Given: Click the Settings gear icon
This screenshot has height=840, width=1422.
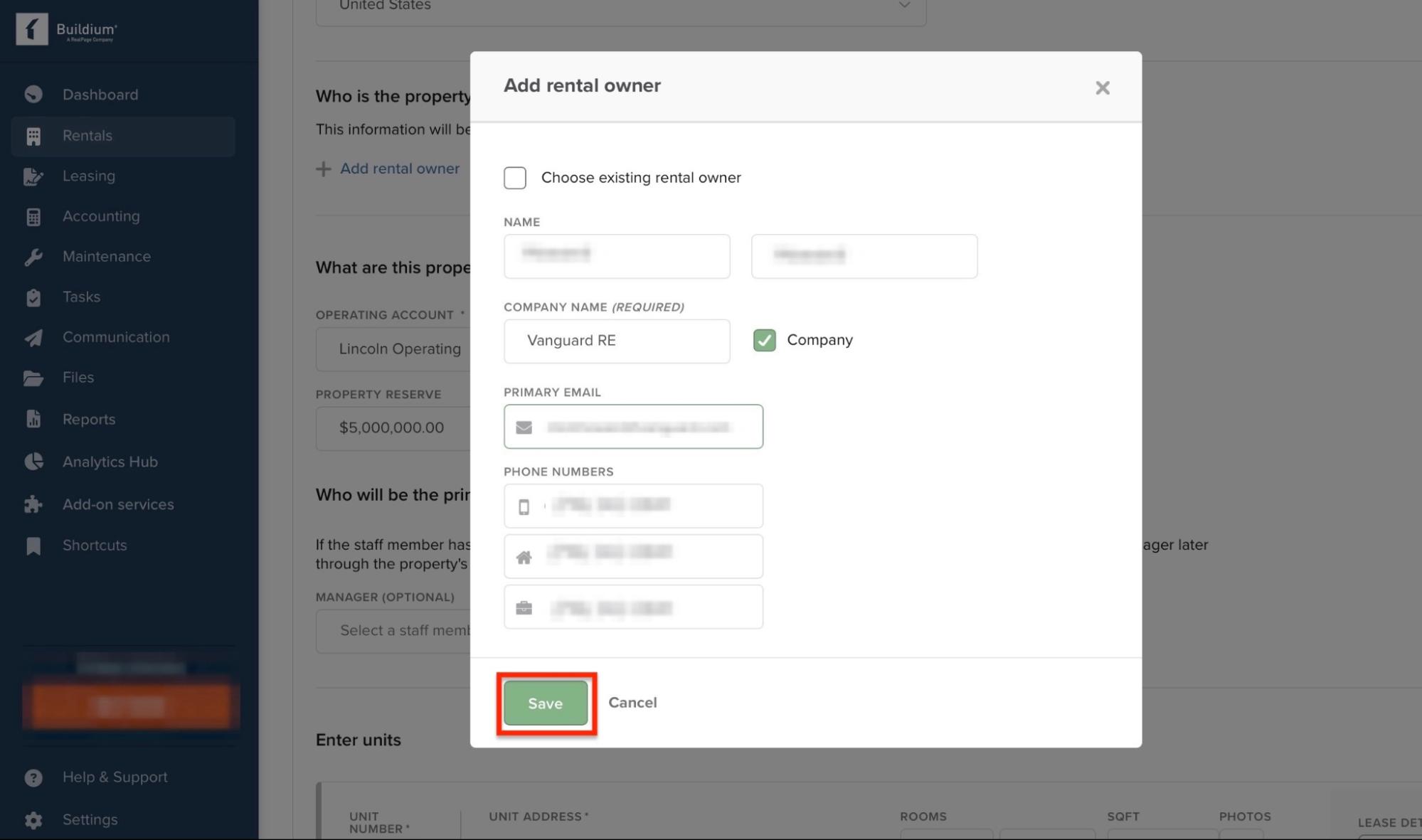Looking at the screenshot, I should (x=33, y=820).
